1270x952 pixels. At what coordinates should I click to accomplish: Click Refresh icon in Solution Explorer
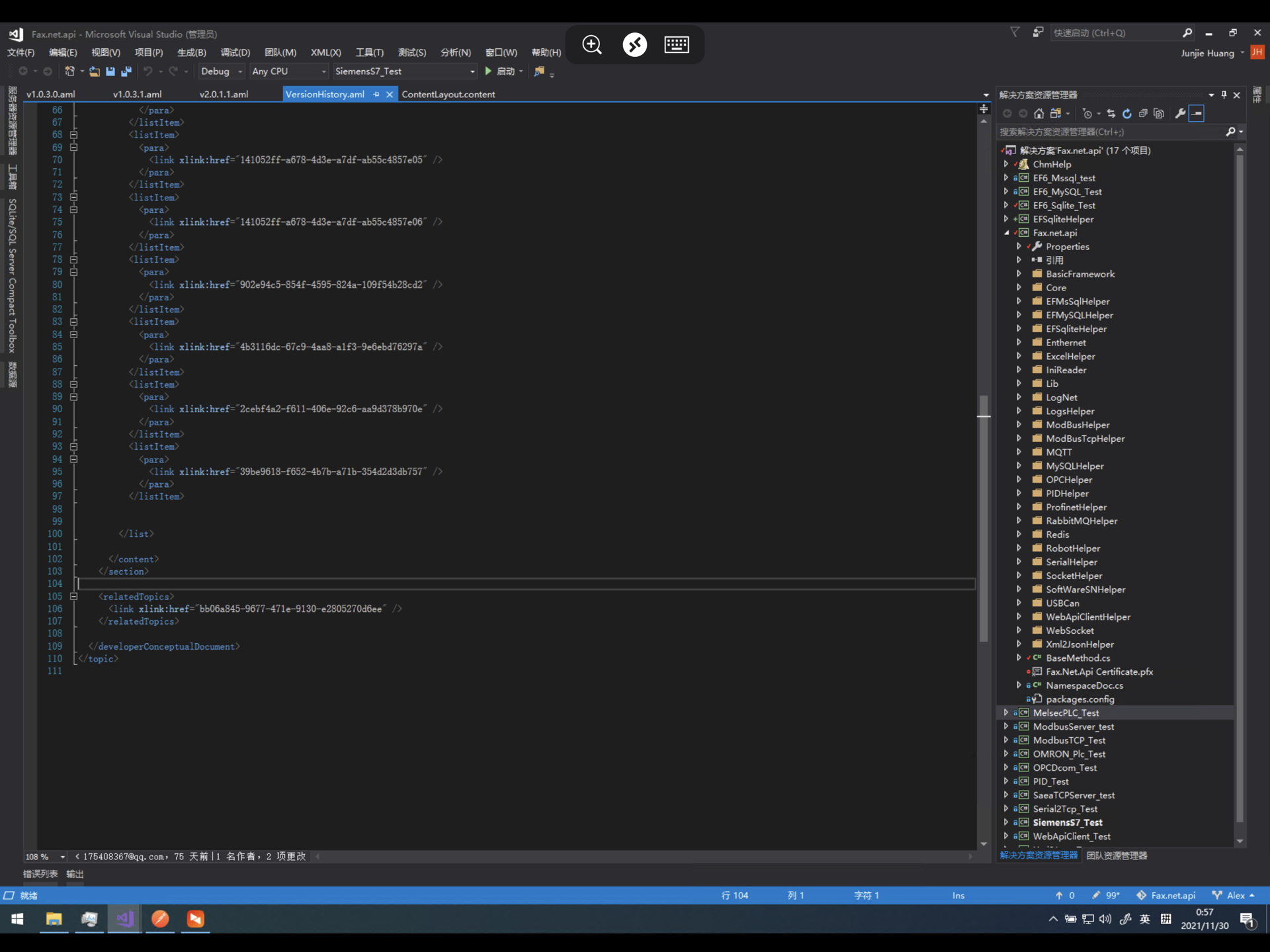[1126, 114]
